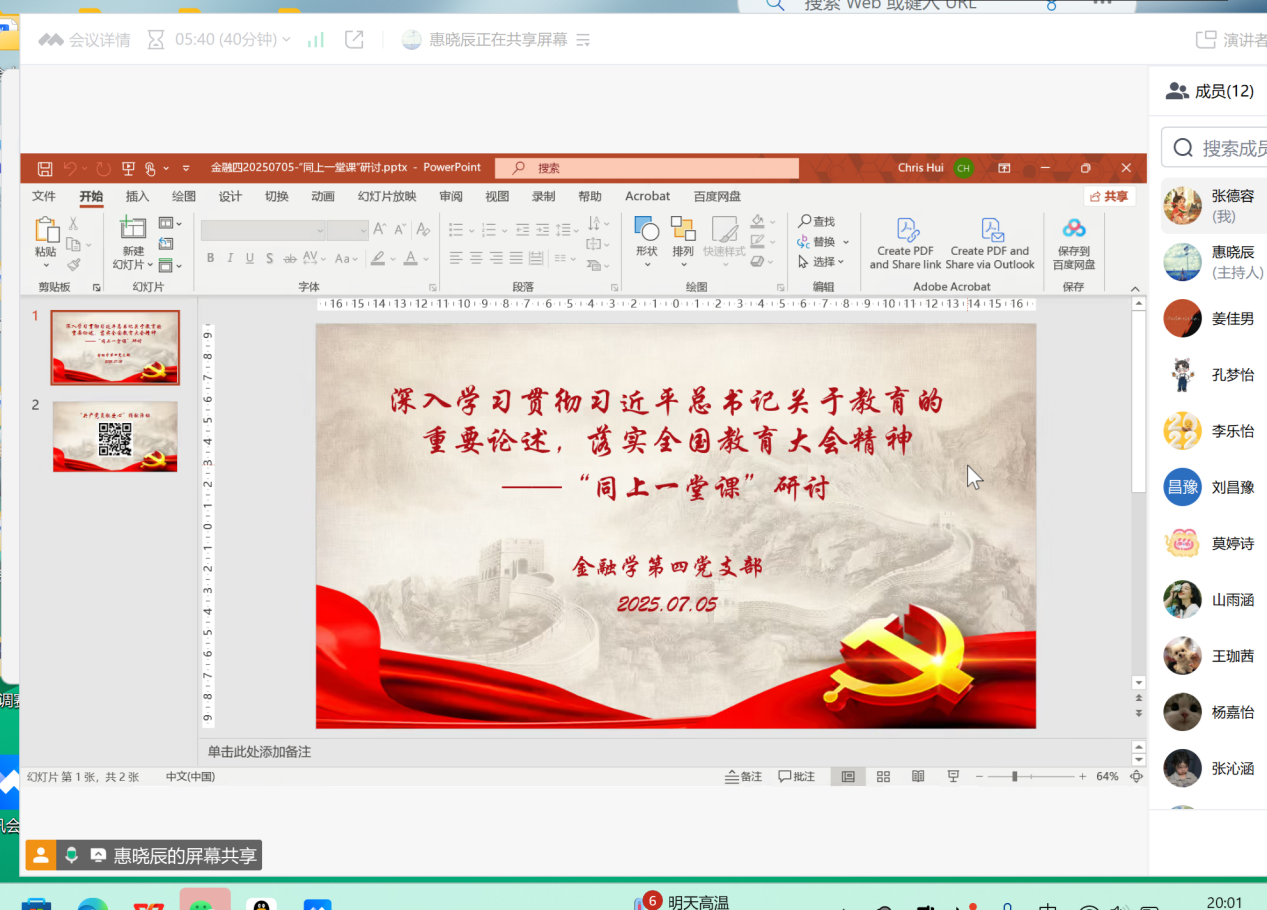Open Meeting Details (会议详情)
The height and width of the screenshot is (910, 1267).
click(85, 40)
